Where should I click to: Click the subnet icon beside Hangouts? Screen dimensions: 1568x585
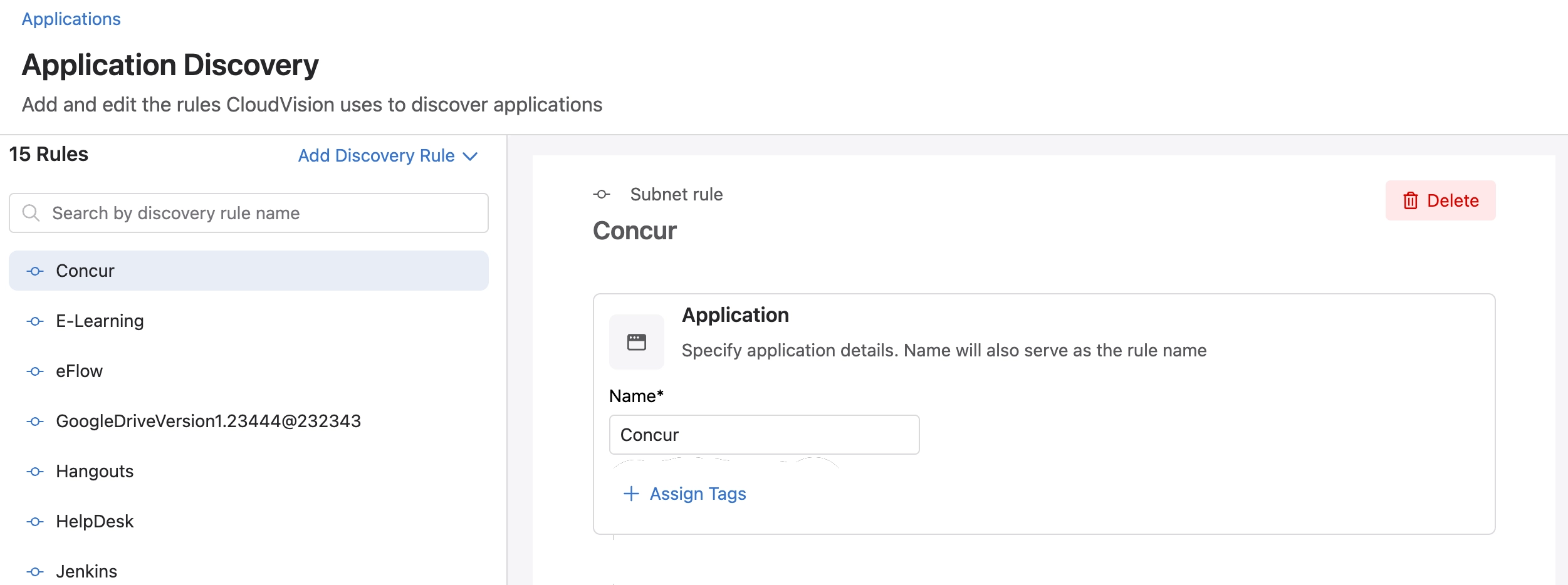(x=35, y=472)
